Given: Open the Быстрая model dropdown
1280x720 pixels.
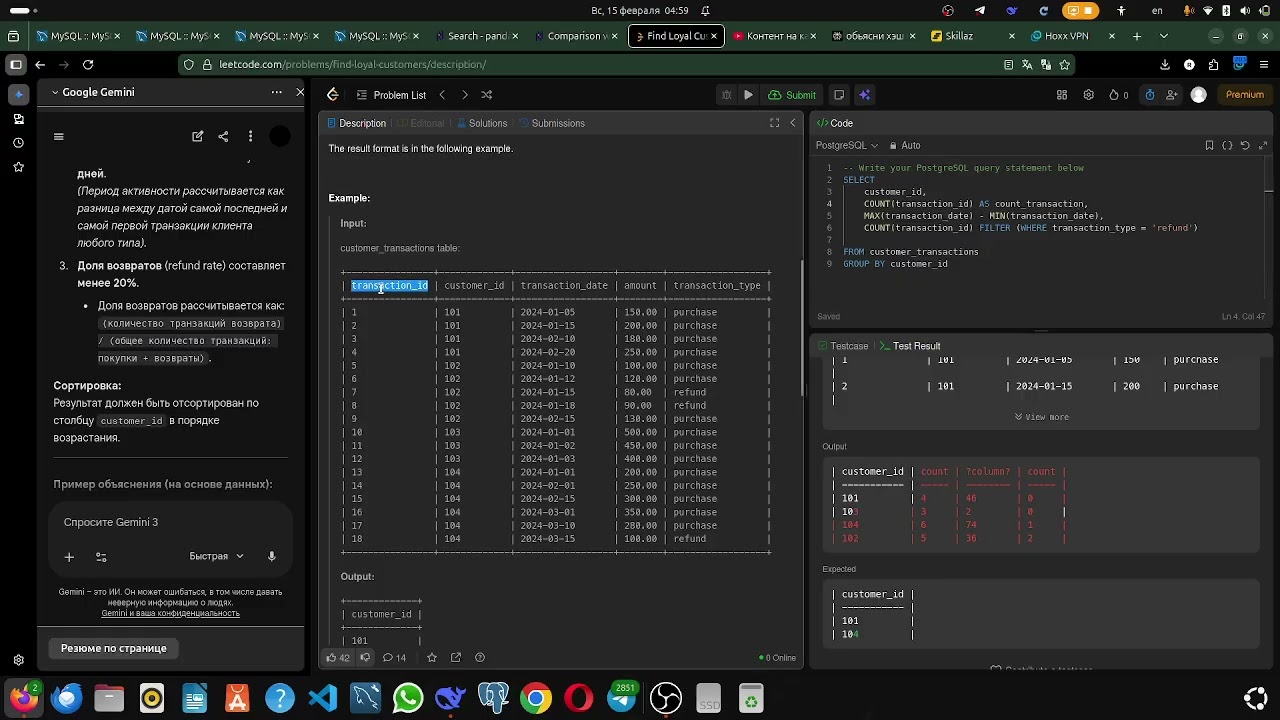Looking at the screenshot, I should tap(216, 556).
